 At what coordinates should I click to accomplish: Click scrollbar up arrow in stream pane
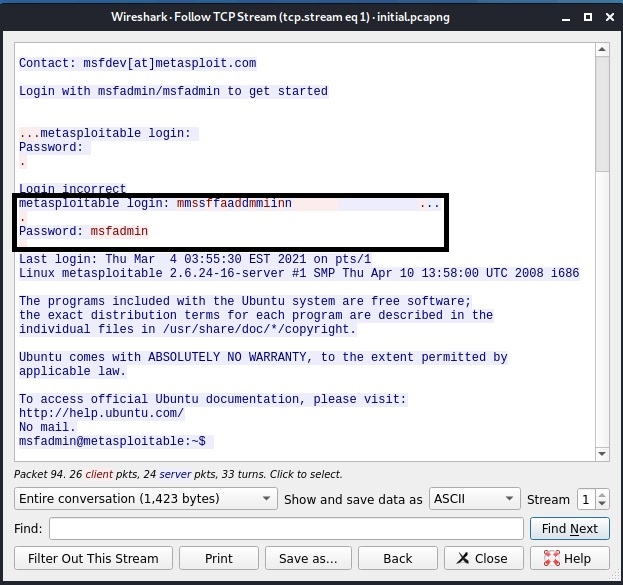602,49
